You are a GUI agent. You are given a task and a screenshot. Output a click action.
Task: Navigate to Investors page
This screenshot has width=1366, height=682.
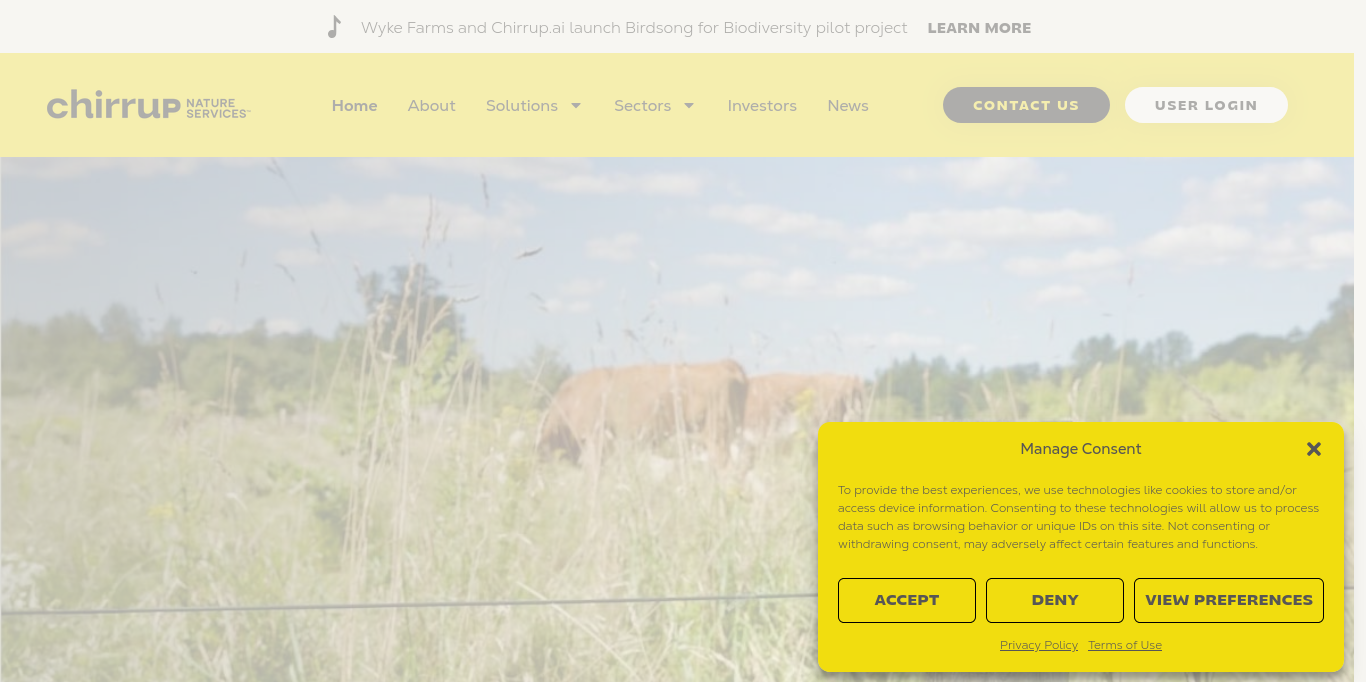[762, 105]
